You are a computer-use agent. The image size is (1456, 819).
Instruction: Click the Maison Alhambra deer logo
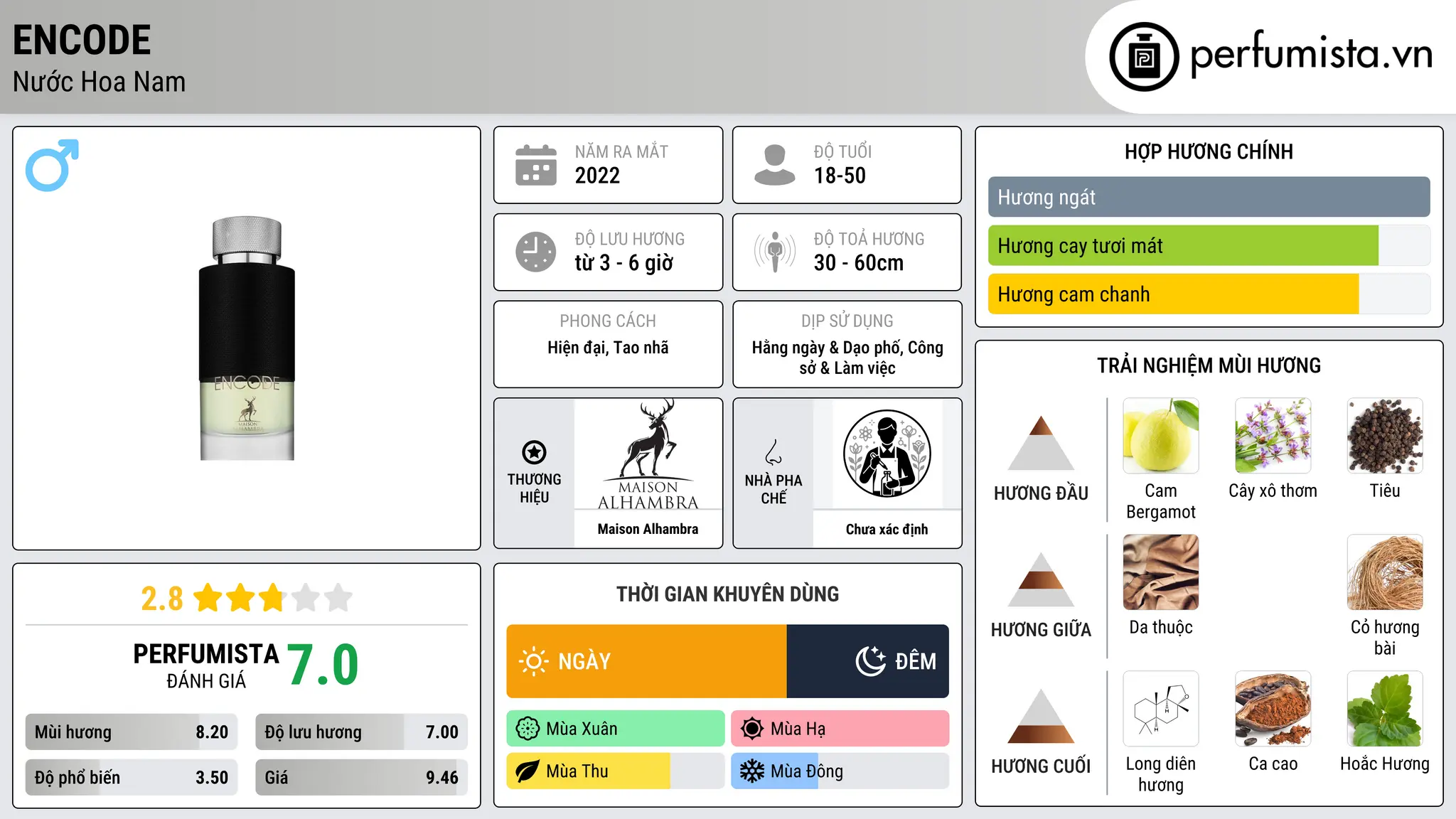point(648,455)
